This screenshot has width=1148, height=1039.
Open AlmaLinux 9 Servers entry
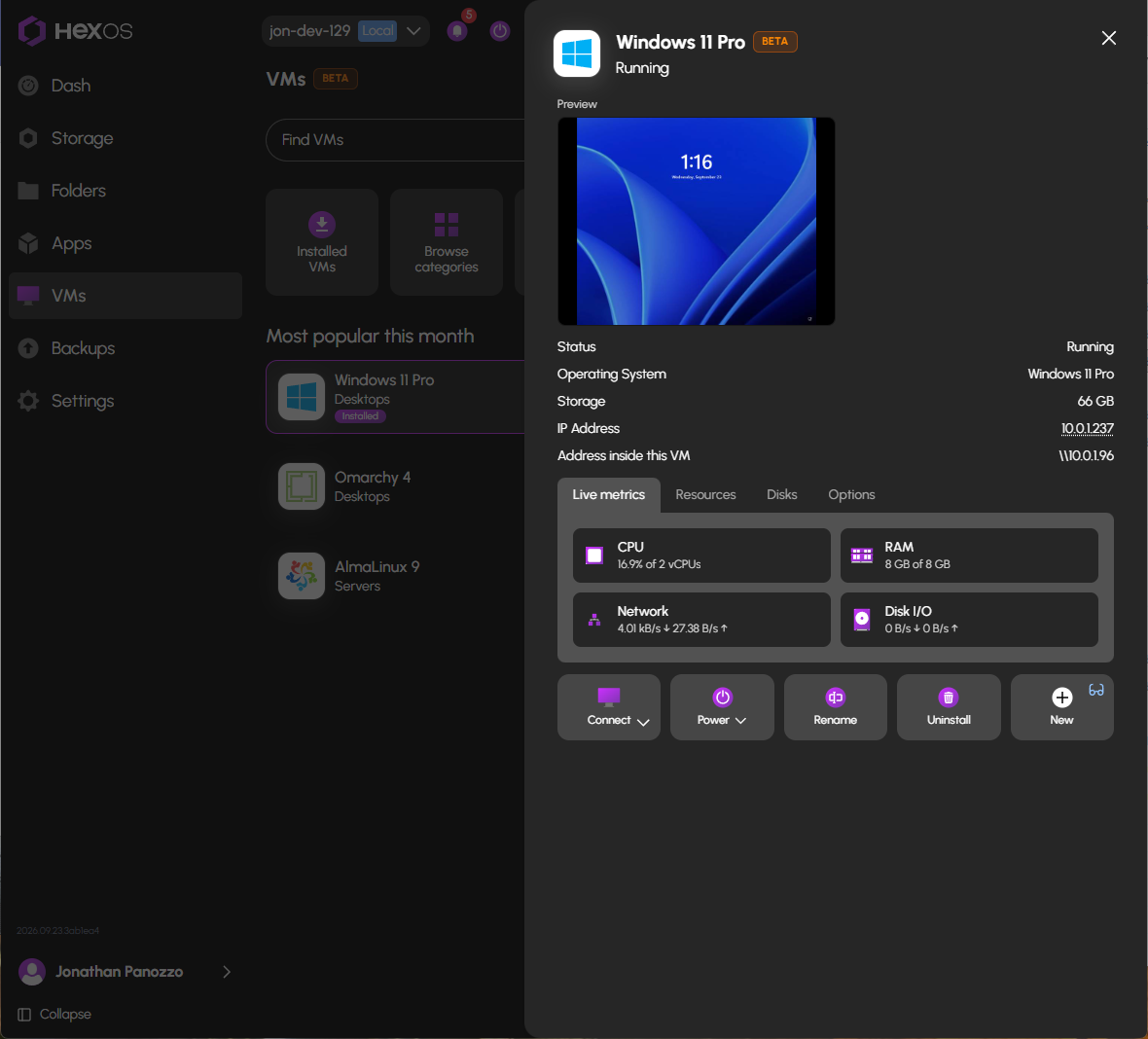click(x=395, y=576)
